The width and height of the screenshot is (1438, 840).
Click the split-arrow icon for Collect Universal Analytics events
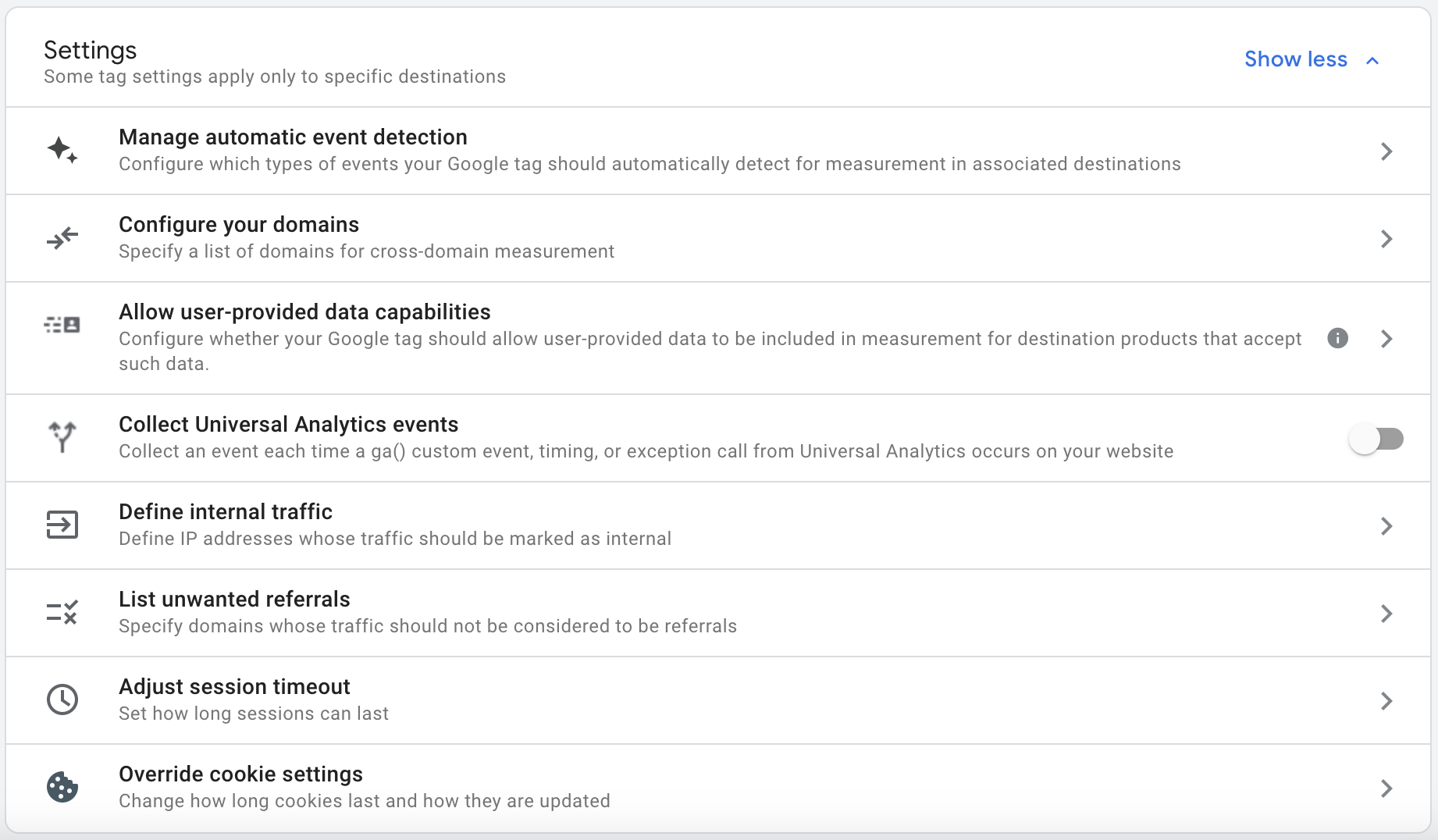62,437
